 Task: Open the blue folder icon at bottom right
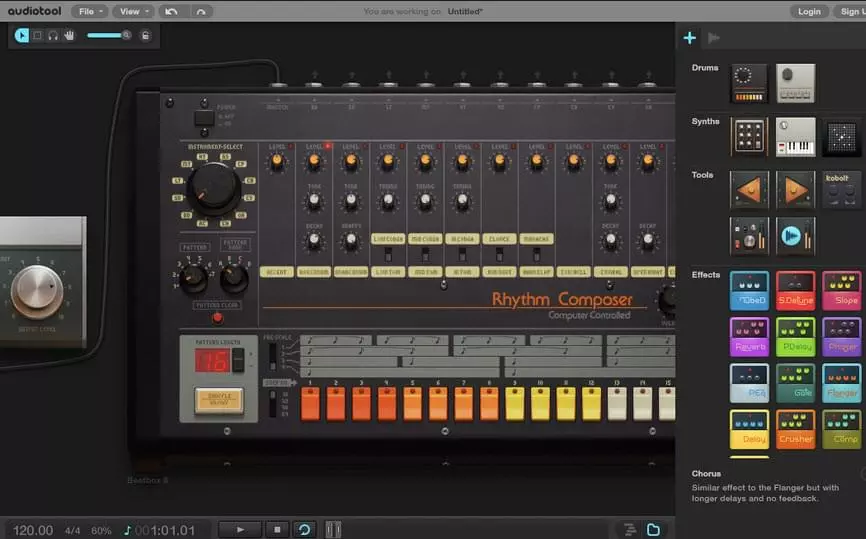point(653,530)
